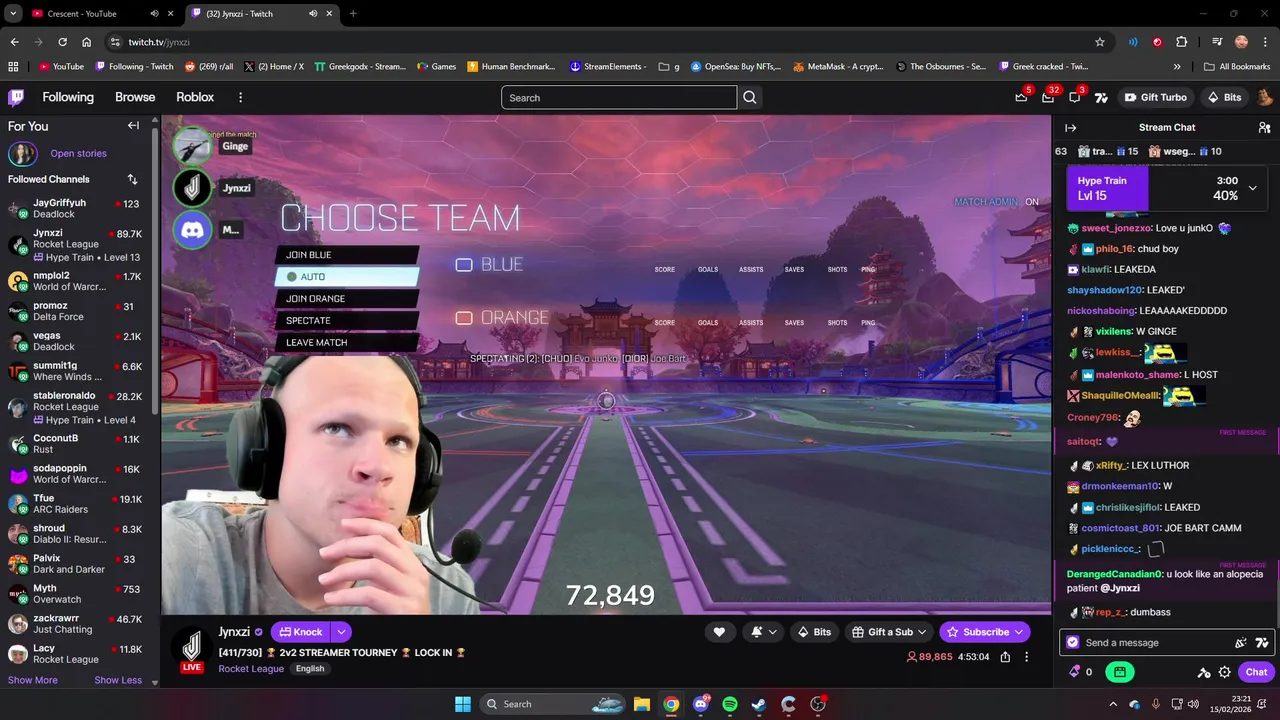The height and width of the screenshot is (720, 1280).
Task: Click Windows Start button
Action: (463, 704)
